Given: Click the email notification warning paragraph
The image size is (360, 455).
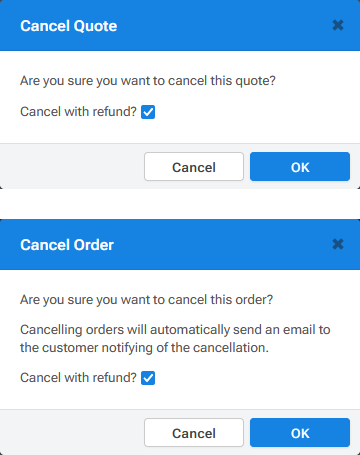Looking at the screenshot, I should [175, 339].
